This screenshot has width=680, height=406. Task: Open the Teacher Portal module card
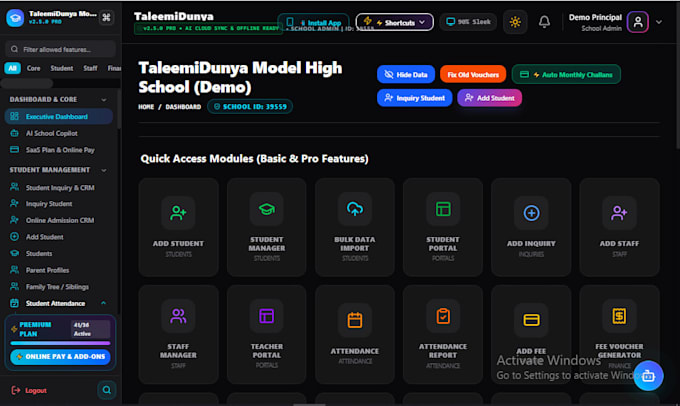267,334
